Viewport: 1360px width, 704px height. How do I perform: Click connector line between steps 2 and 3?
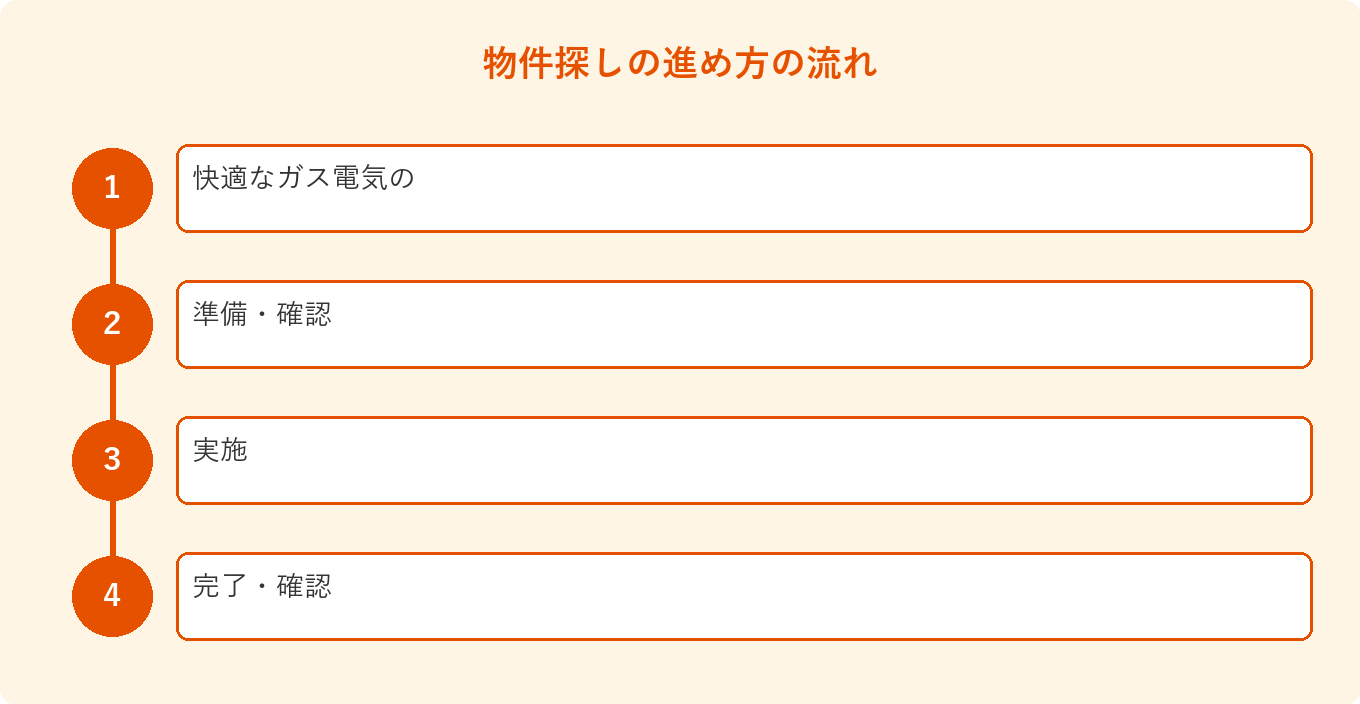(112, 392)
